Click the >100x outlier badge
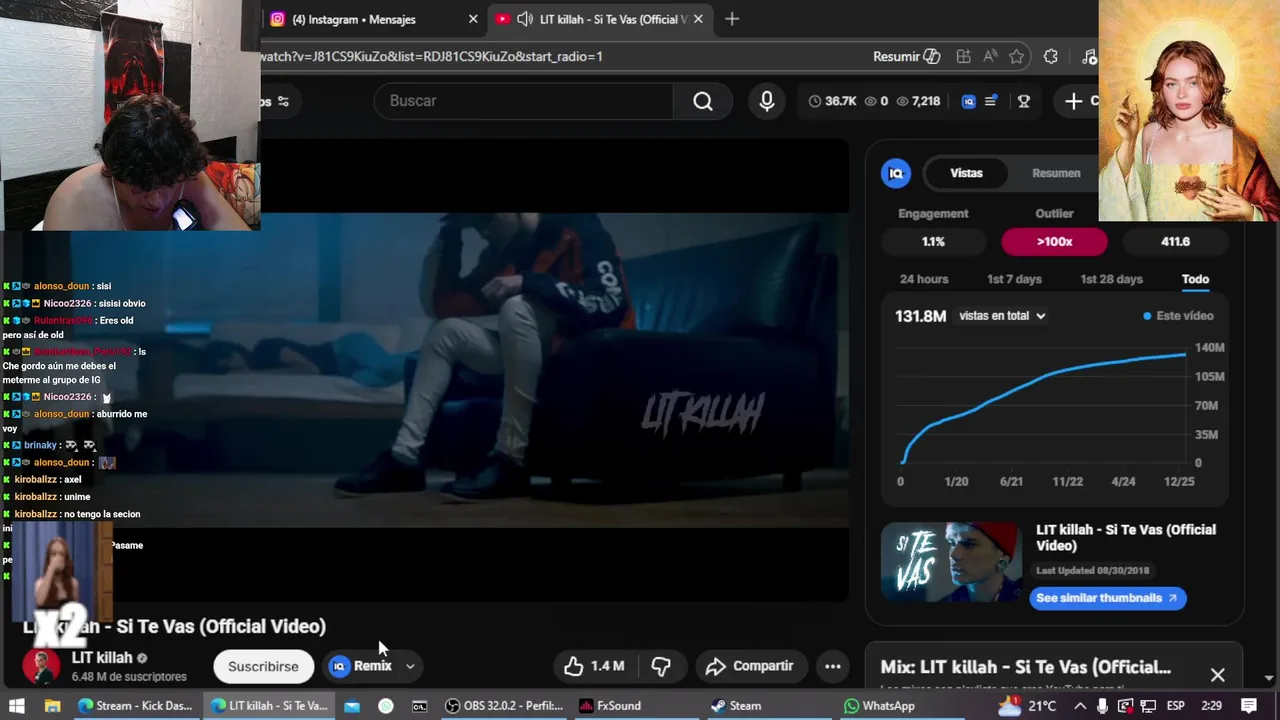 pos(1054,241)
